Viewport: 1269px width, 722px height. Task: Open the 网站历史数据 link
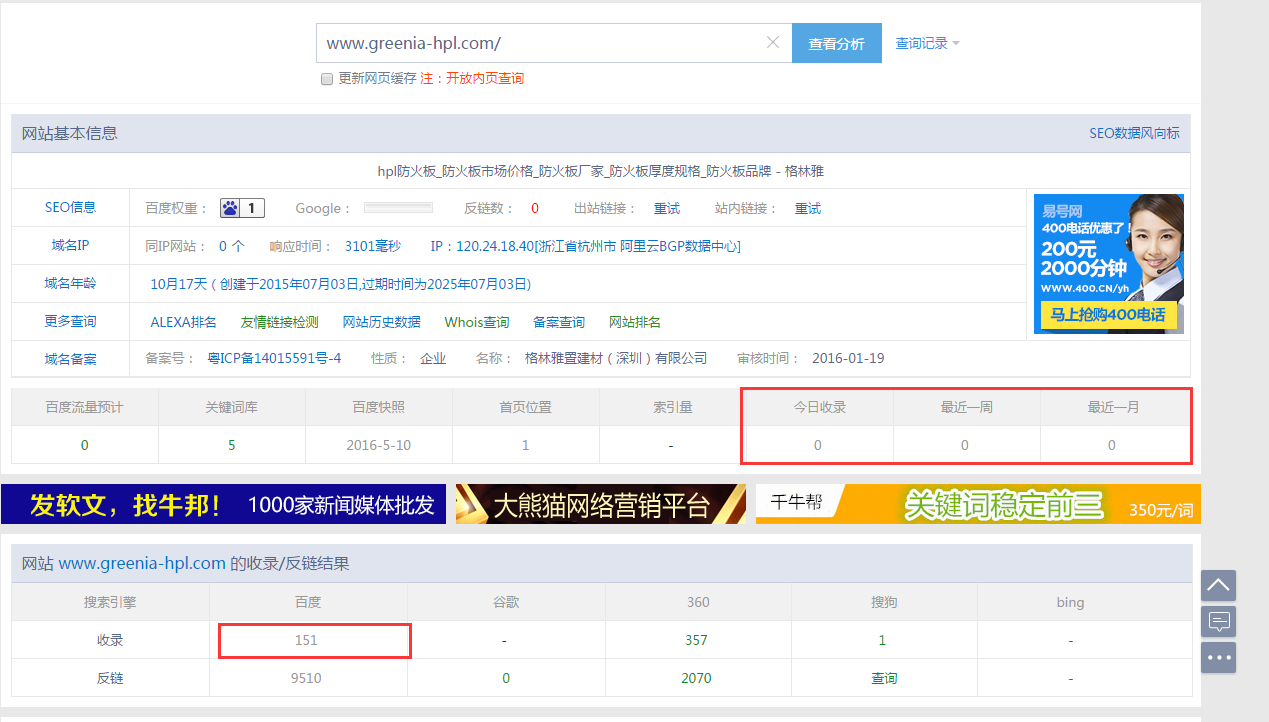(x=381, y=322)
